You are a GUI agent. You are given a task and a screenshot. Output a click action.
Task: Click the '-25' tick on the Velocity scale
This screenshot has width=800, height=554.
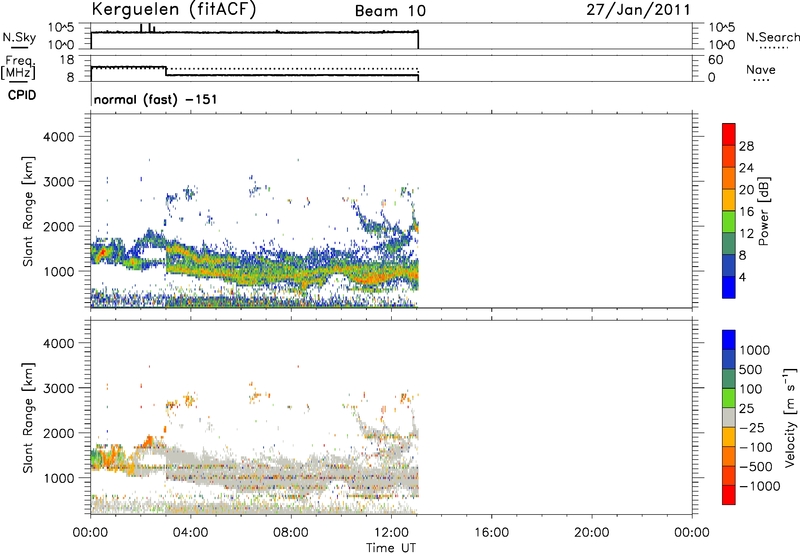pos(753,427)
